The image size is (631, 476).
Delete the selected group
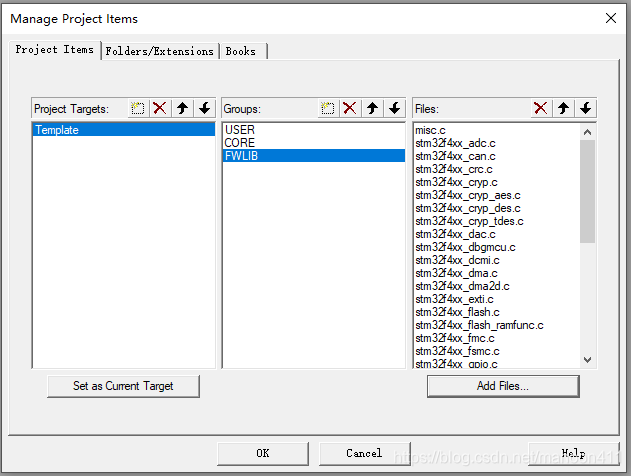point(350,108)
